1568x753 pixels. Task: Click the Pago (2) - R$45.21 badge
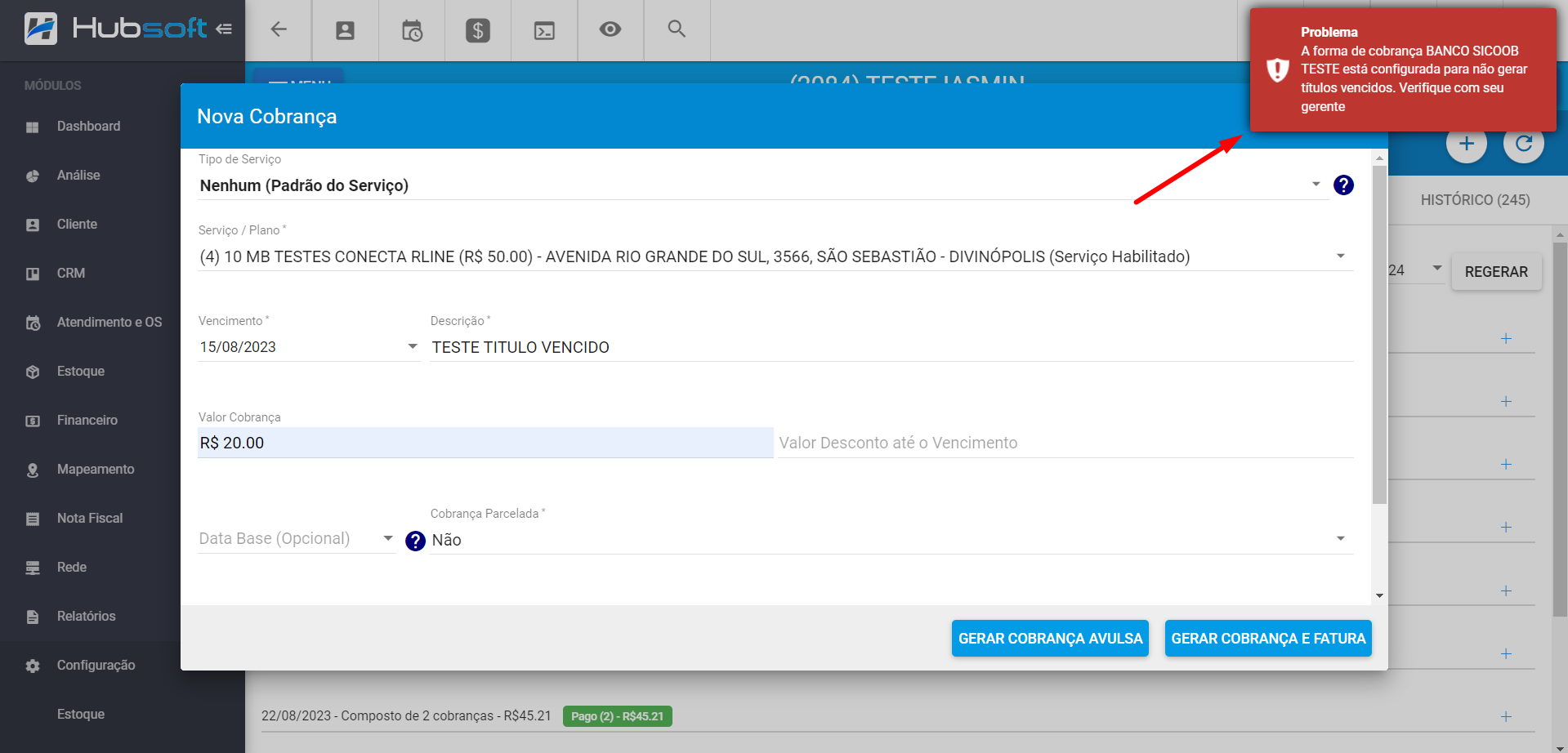tap(617, 716)
